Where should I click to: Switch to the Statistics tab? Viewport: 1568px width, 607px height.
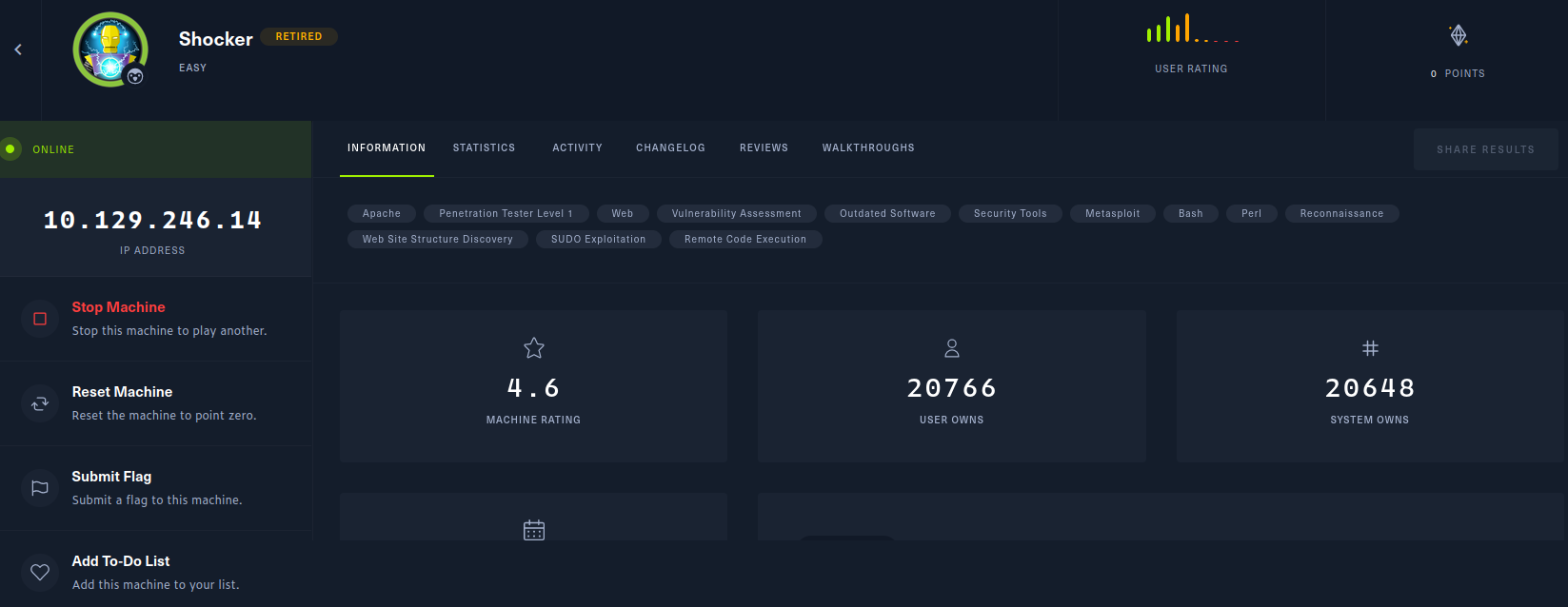coord(484,148)
